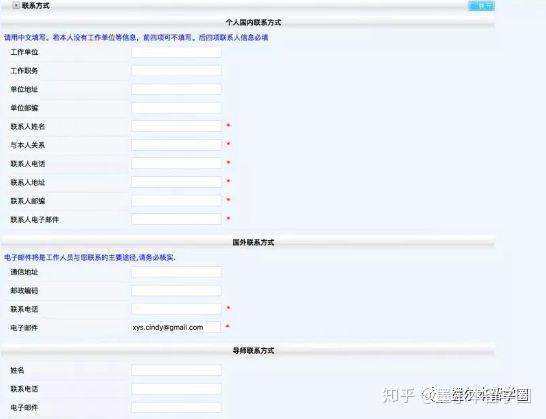
Task: Select the 联系人地址 text box
Action: (x=176, y=182)
